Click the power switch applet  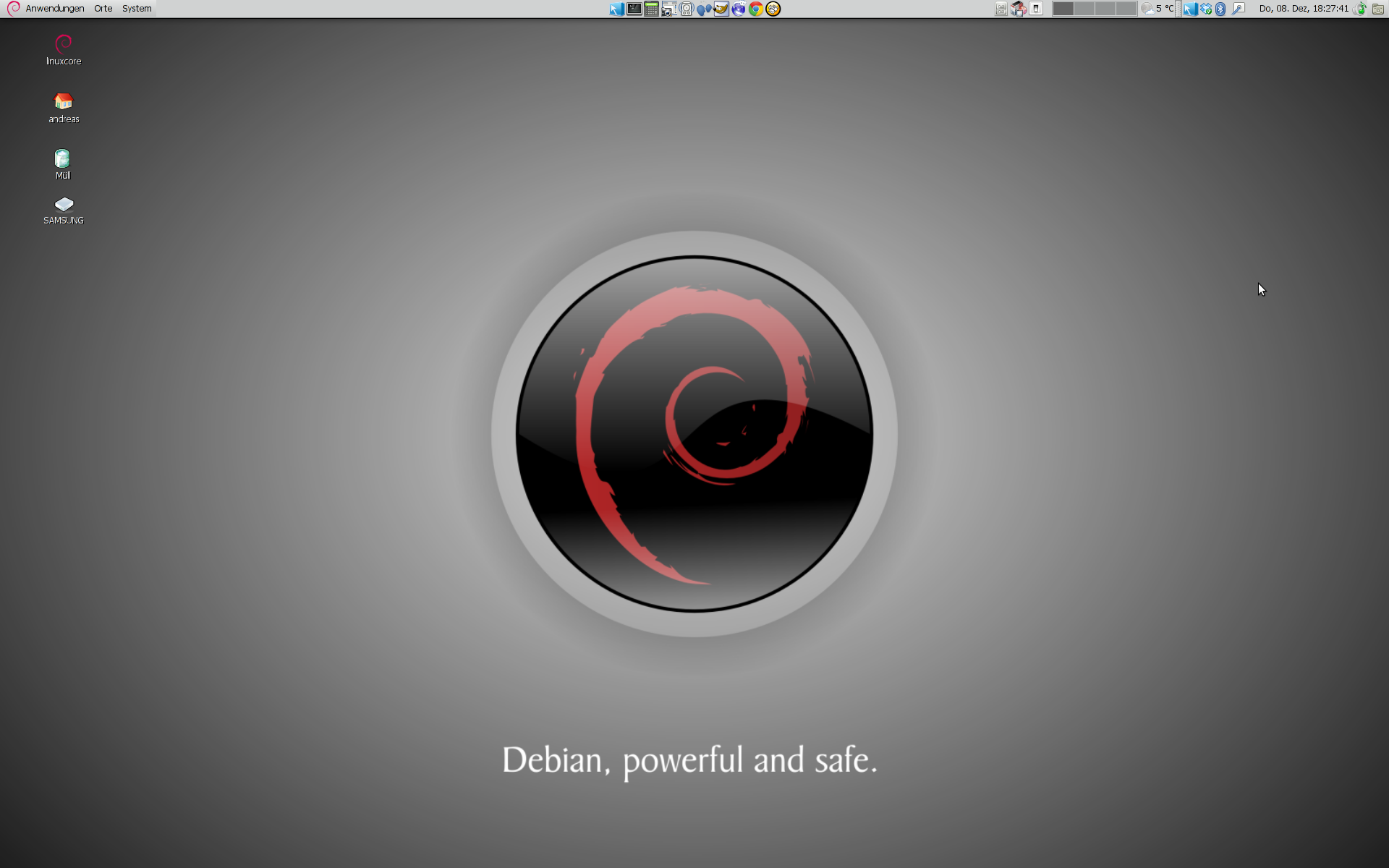point(1036,9)
